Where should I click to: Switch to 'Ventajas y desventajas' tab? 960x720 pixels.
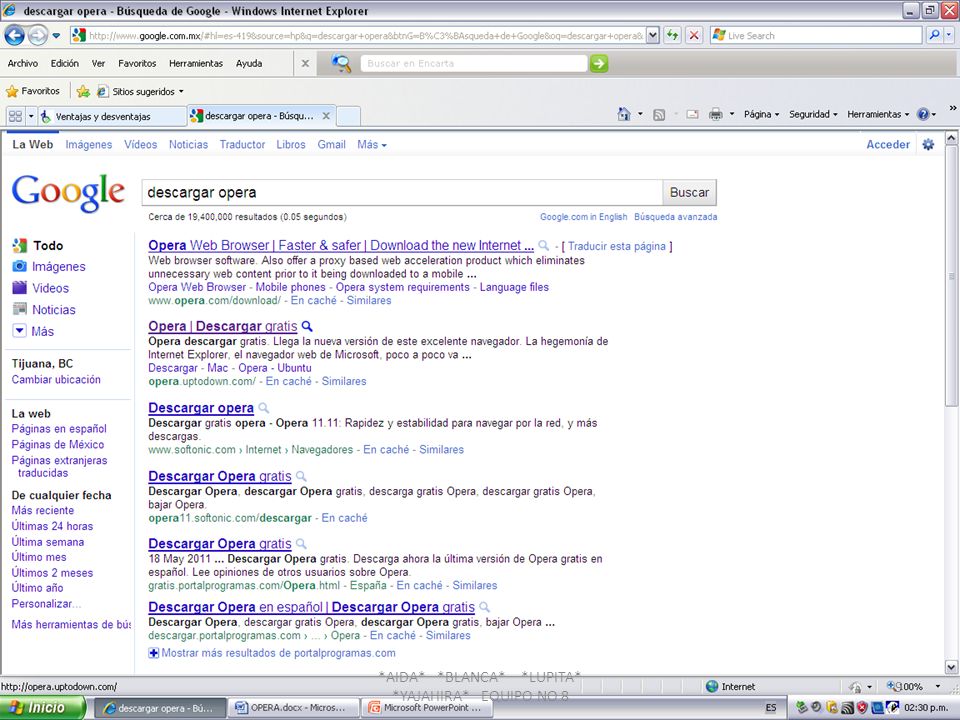point(113,116)
